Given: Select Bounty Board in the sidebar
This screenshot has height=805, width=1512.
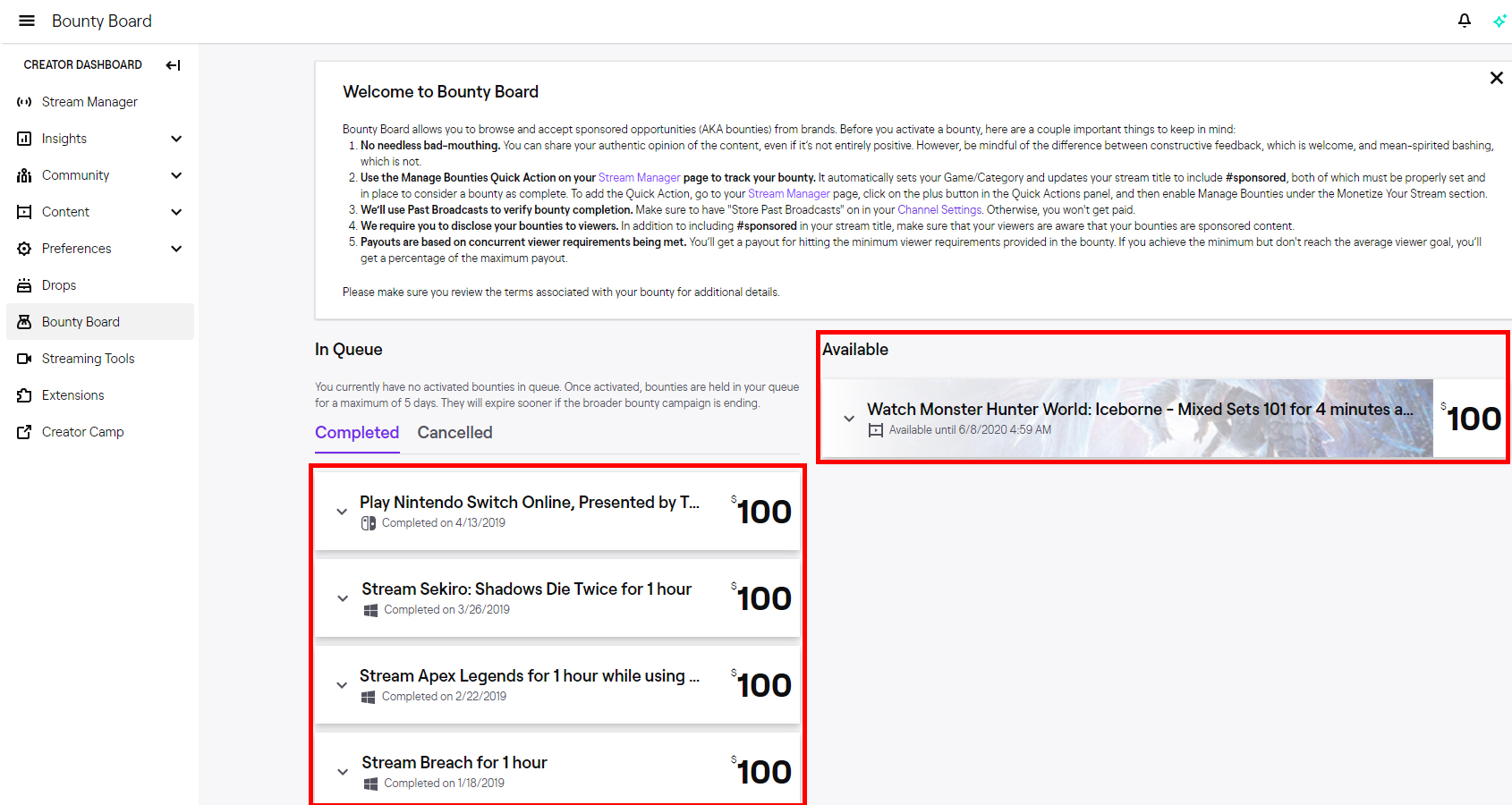Looking at the screenshot, I should pyautogui.click(x=100, y=322).
